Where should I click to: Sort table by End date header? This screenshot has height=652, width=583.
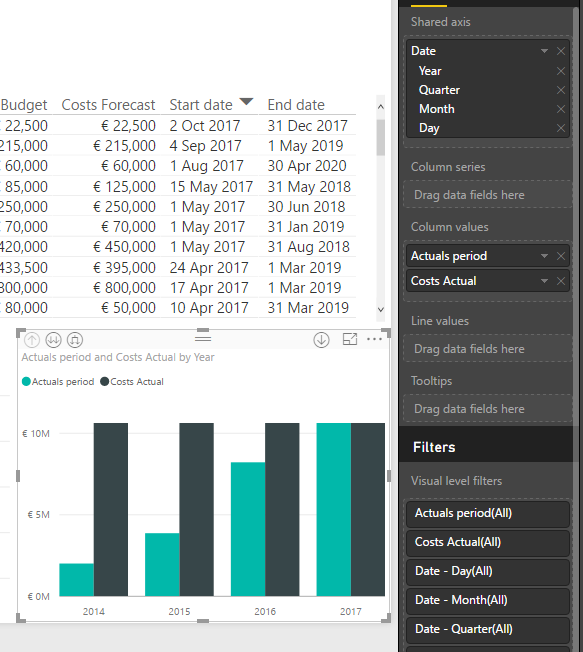296,105
